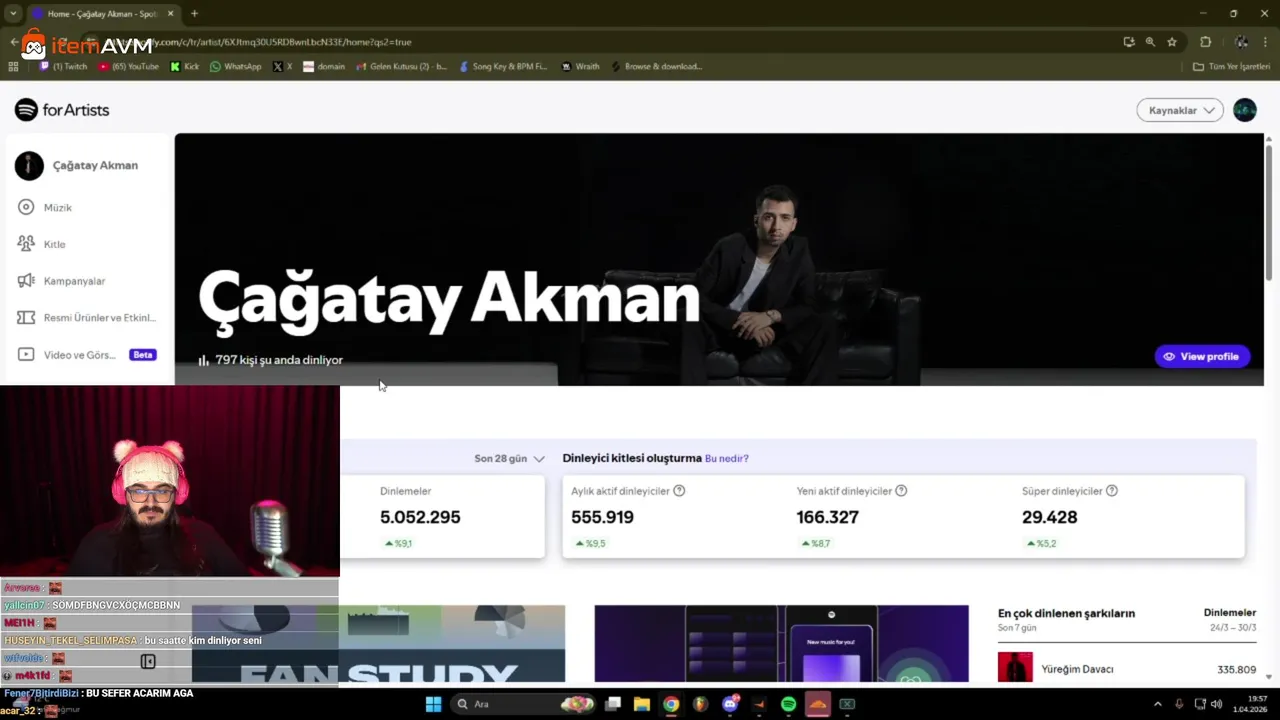Screen dimensions: 1280x720
Task: Open the apps grid in bookmarks bar
Action: coord(13,67)
